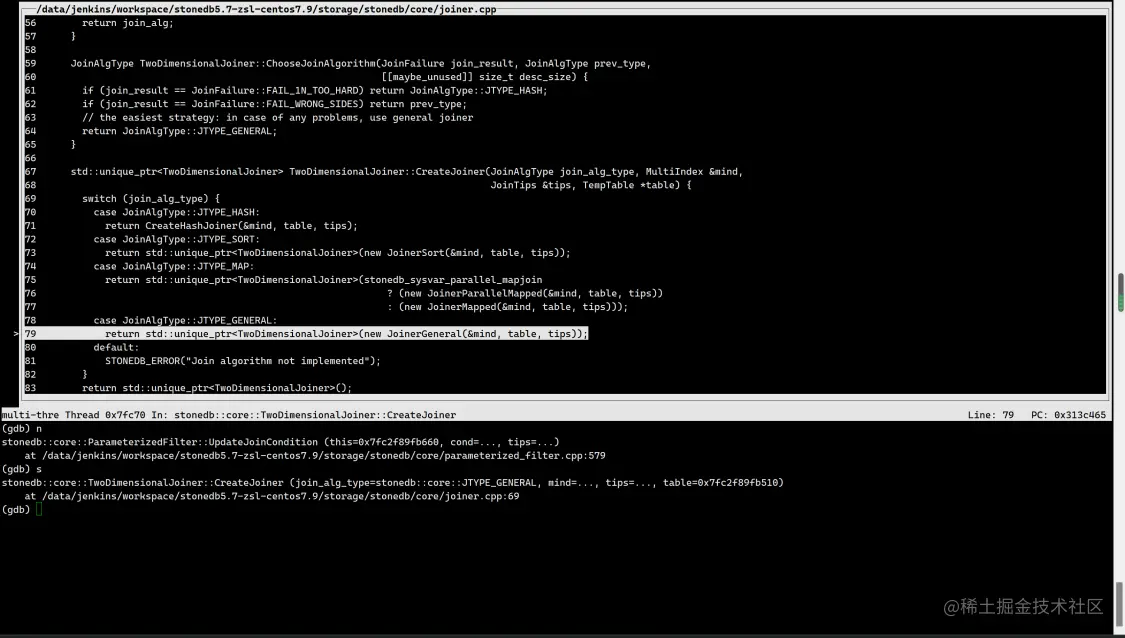Click the stonedb_sysvar_parallel_mapjoin line 75

[x=324, y=280]
